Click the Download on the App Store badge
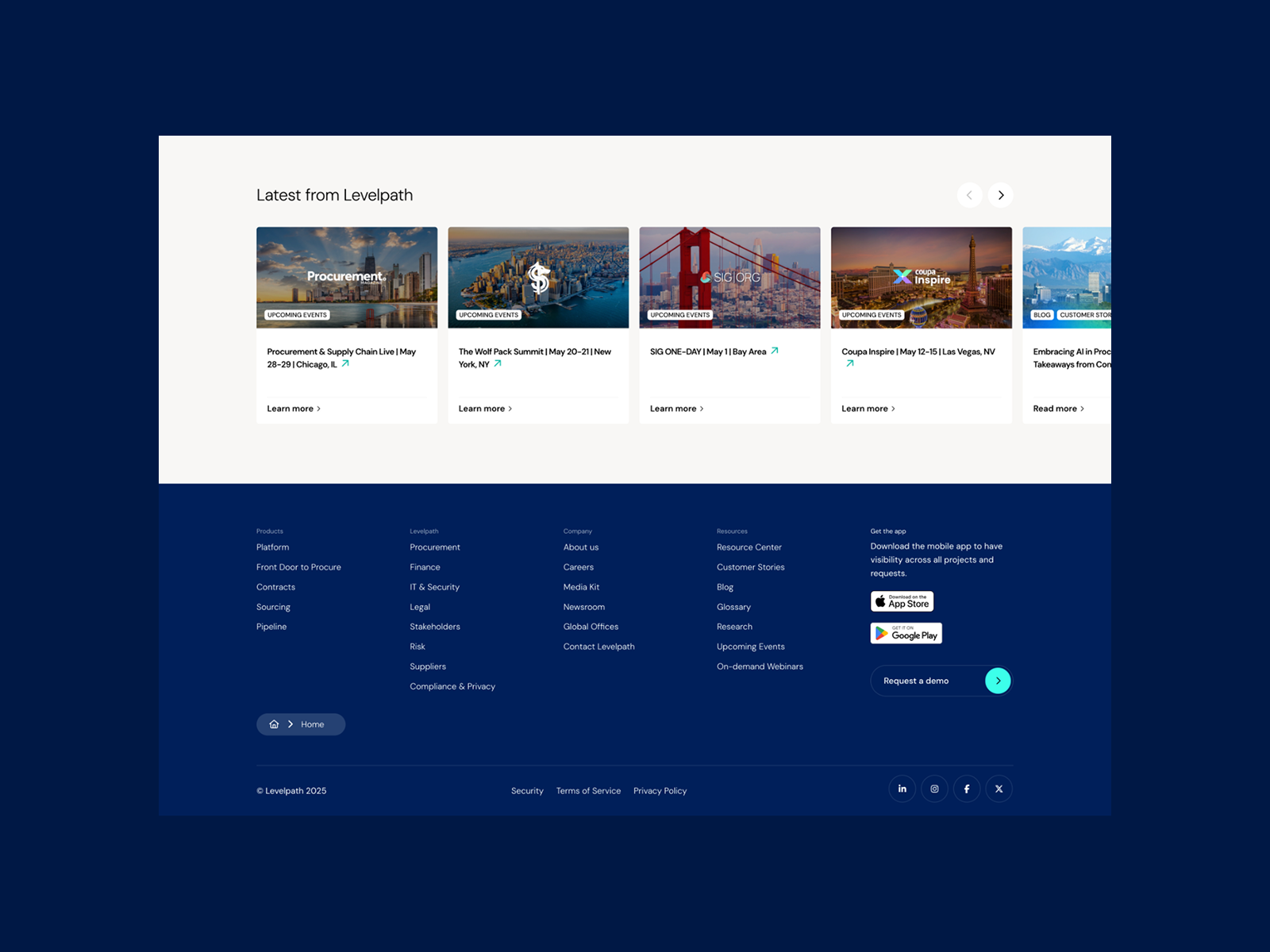 click(x=902, y=601)
